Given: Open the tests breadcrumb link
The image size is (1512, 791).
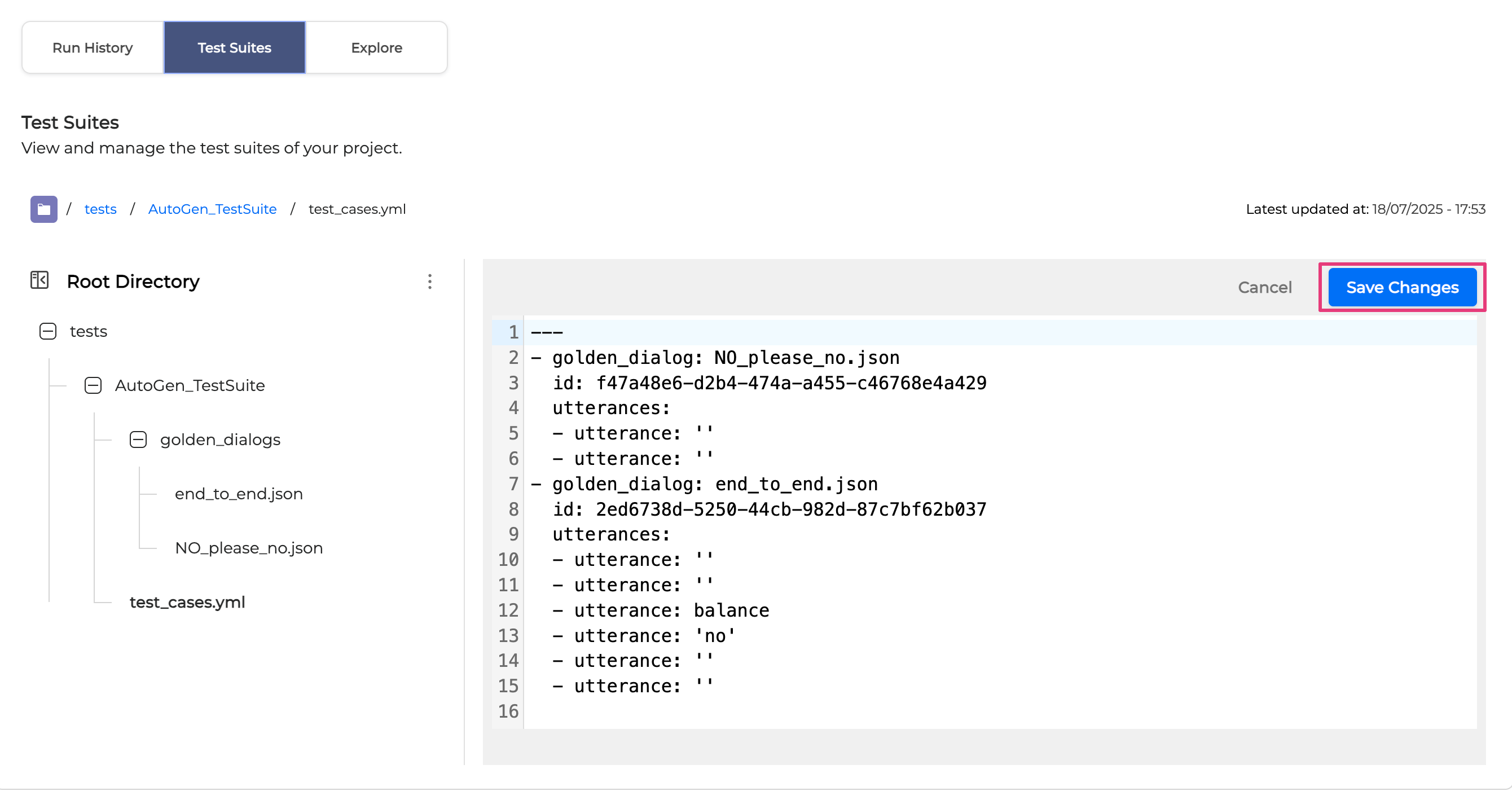Looking at the screenshot, I should tap(100, 209).
